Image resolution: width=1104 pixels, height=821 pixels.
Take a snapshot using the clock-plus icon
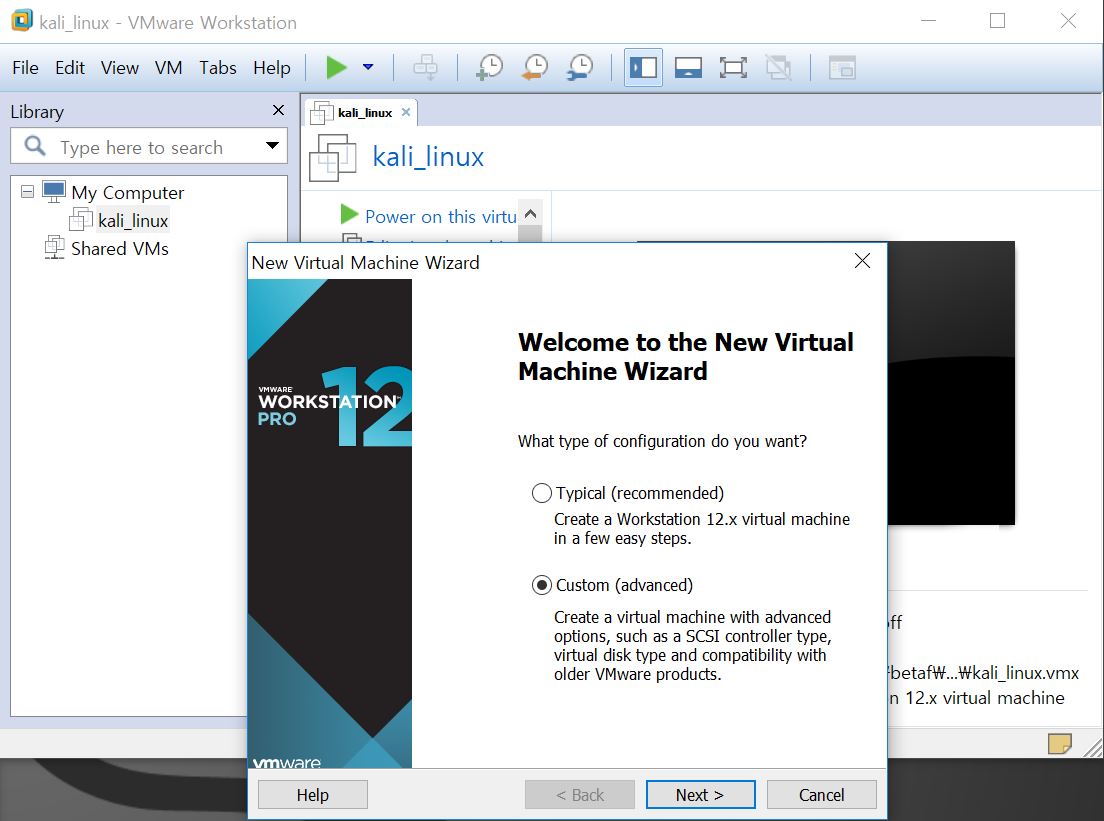click(489, 68)
